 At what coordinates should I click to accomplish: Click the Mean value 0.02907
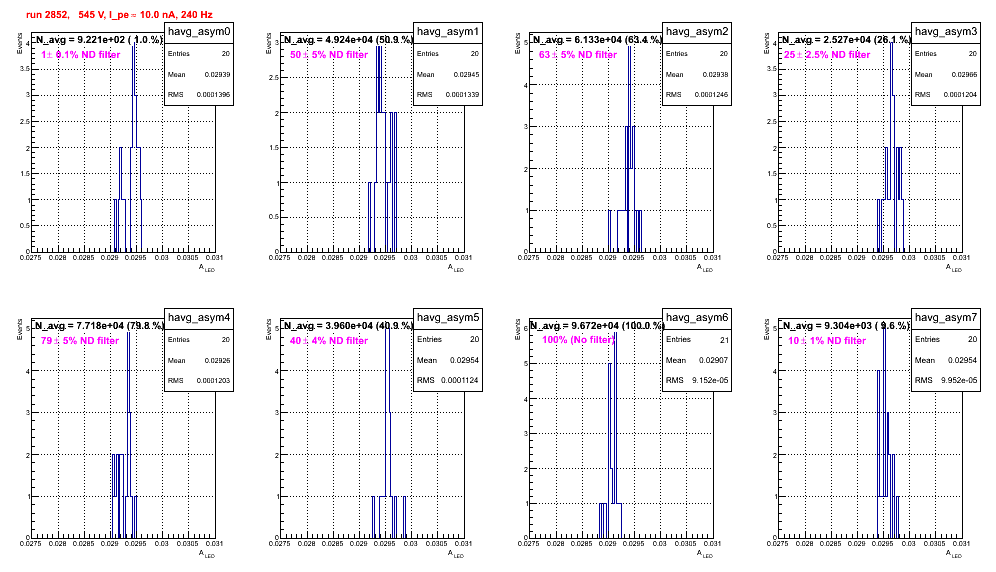pos(713,360)
